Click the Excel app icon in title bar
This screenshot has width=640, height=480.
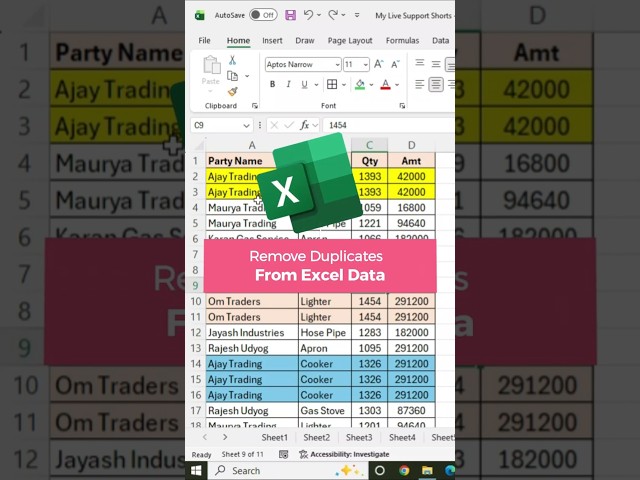click(x=200, y=16)
